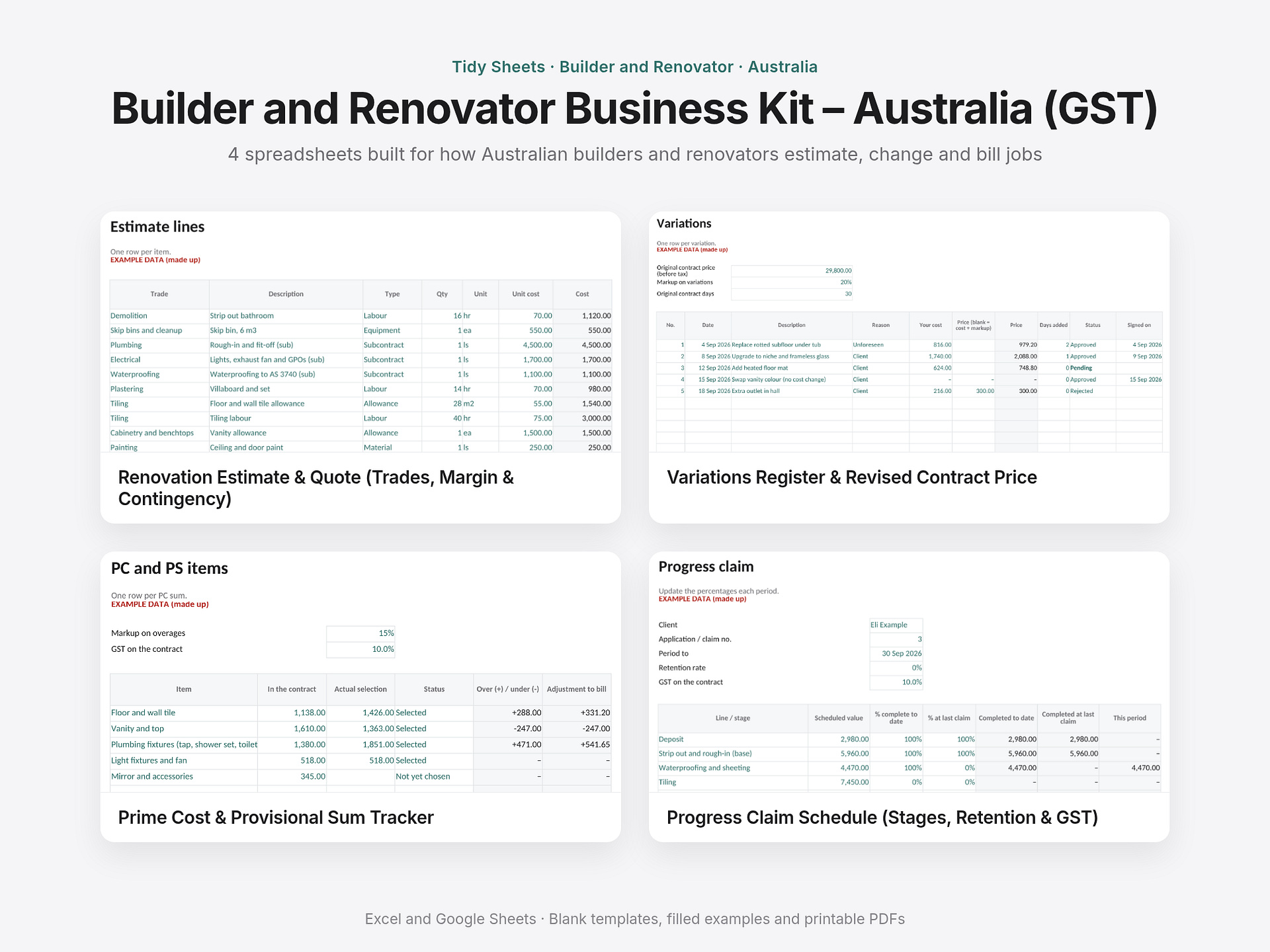Click the 'Period to' 30 Sep 2026 cell
Screen dimensions: 1270x952
click(896, 654)
